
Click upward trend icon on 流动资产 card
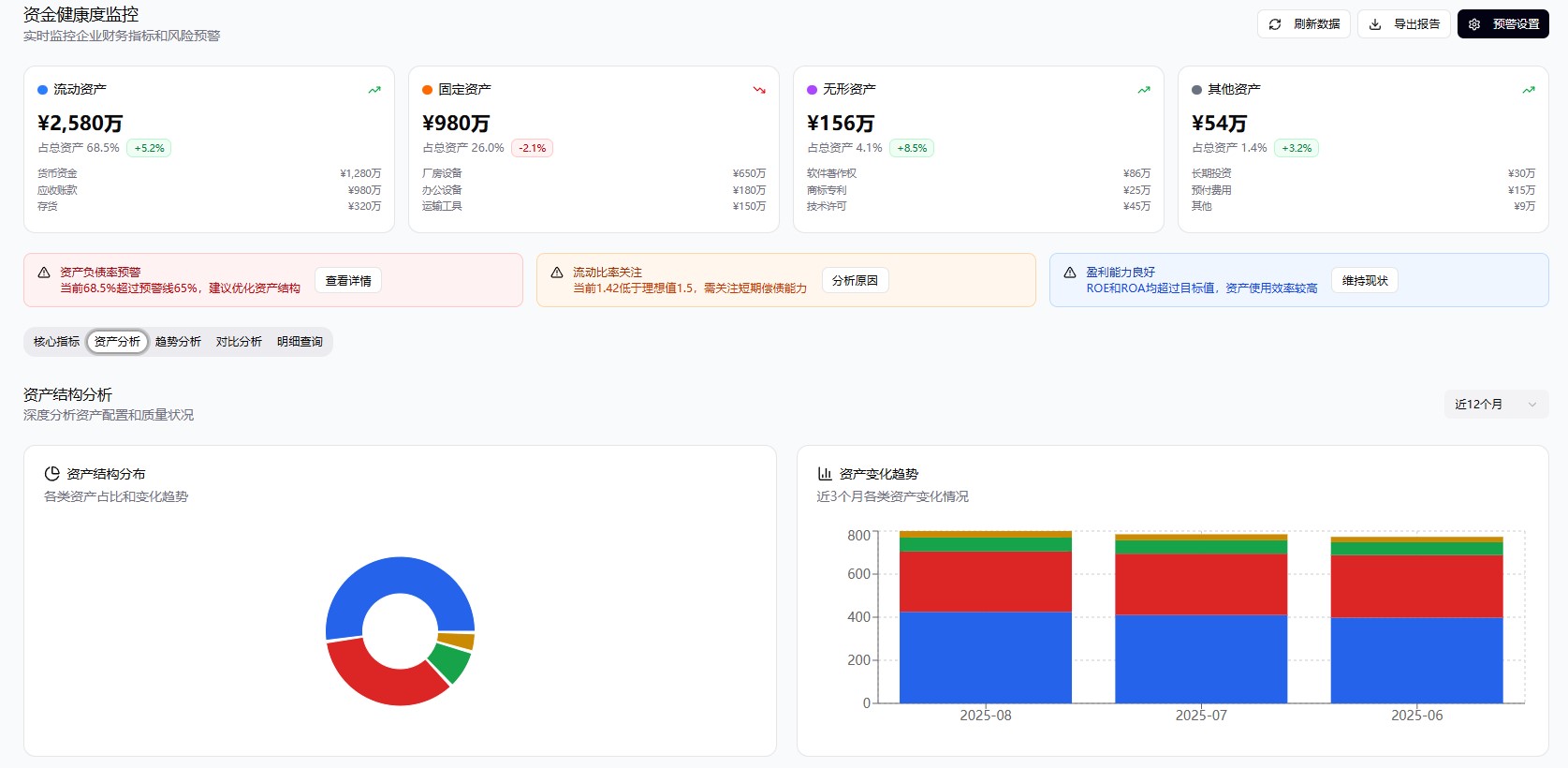374,90
